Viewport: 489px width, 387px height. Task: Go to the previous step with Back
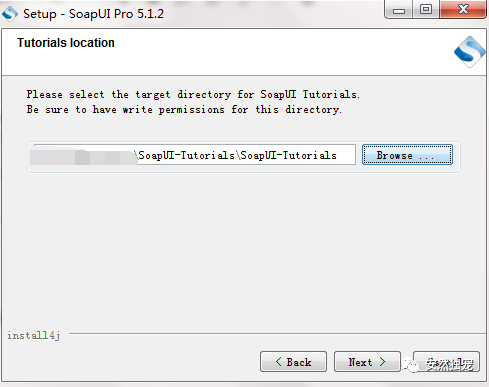tap(293, 361)
